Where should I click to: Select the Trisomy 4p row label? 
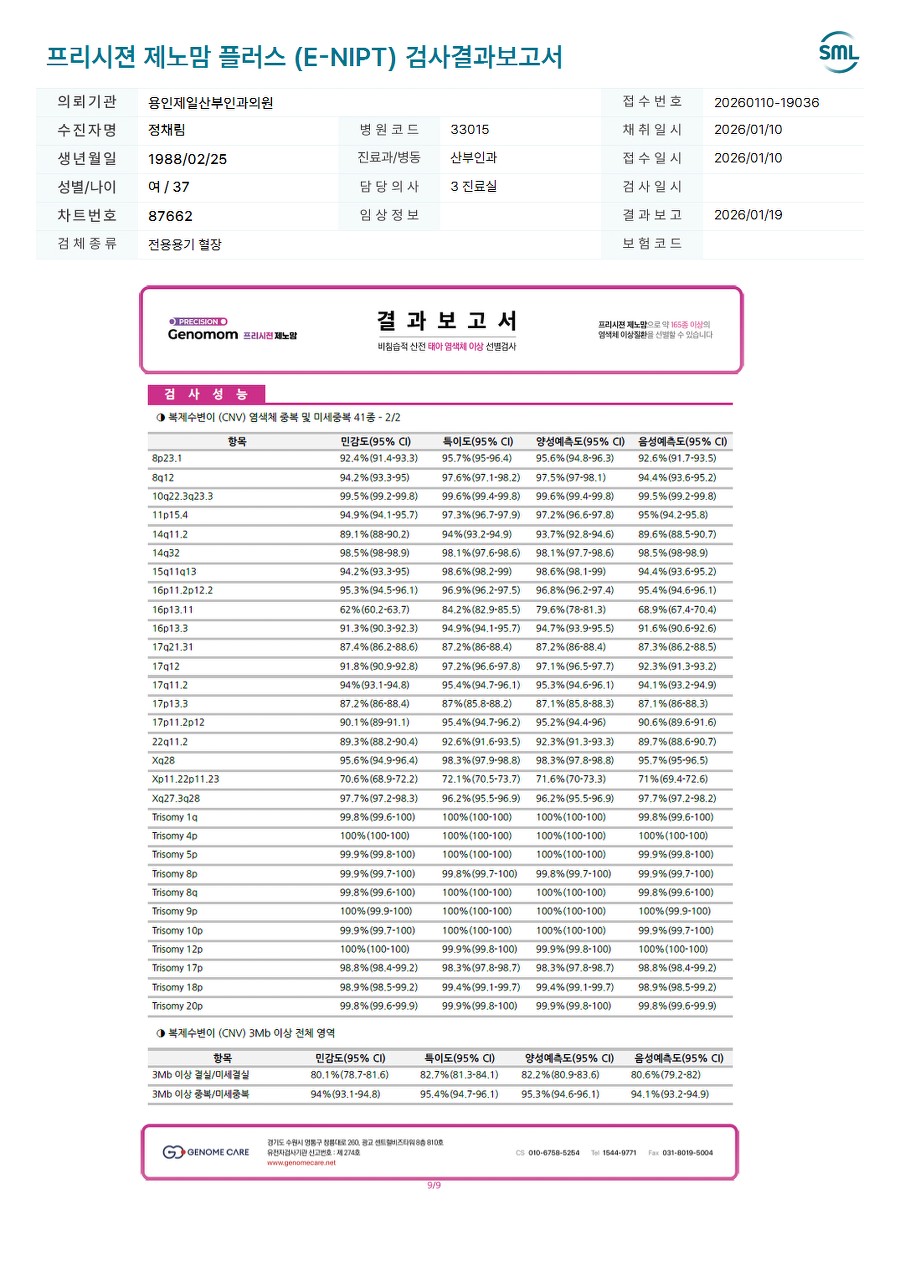click(x=174, y=835)
